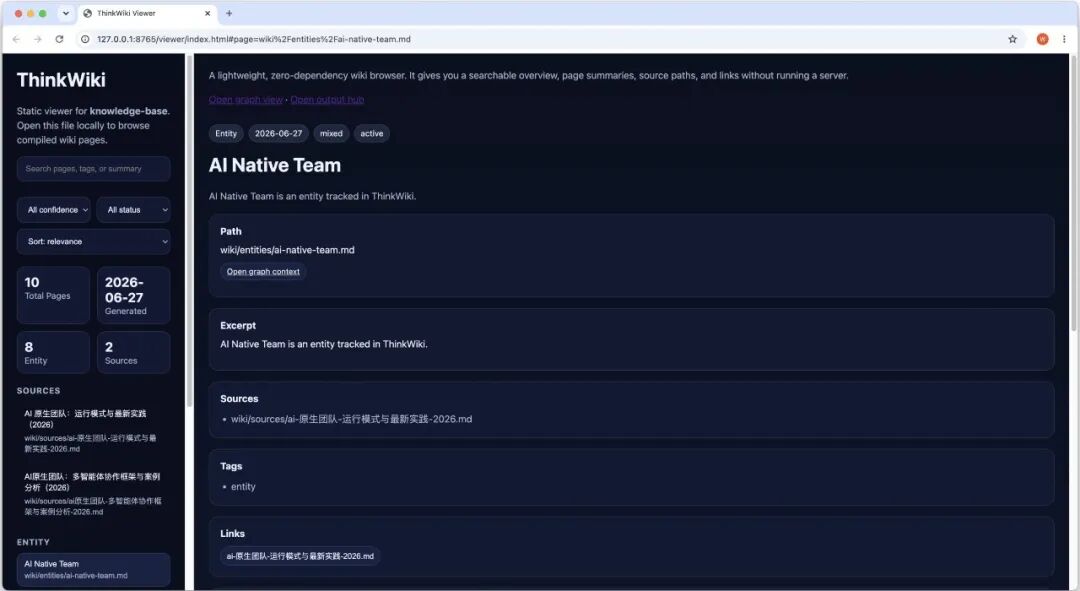
Task: Click the site info icon in address bar
Action: [85, 39]
